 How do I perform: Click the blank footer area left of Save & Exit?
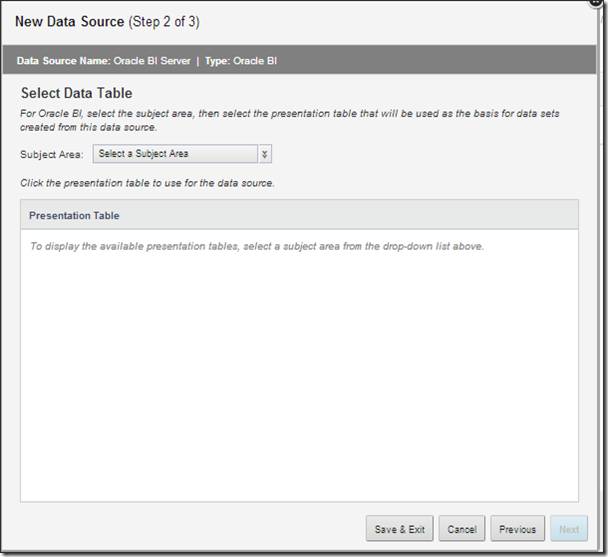click(x=190, y=529)
